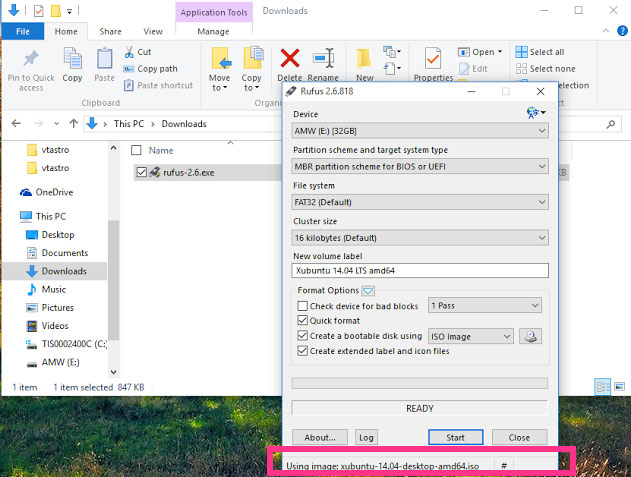Click the About... button in Rufus
631x477 pixels.
pyautogui.click(x=320, y=437)
